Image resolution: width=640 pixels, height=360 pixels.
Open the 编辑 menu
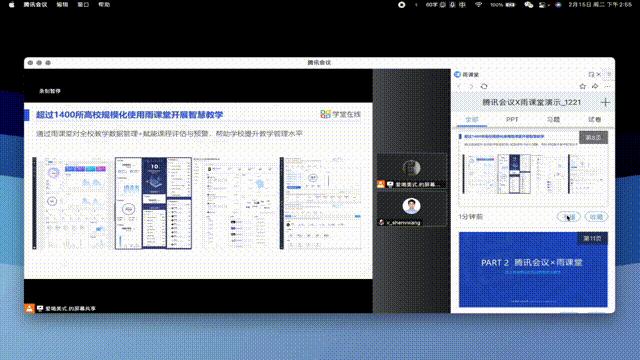click(62, 5)
